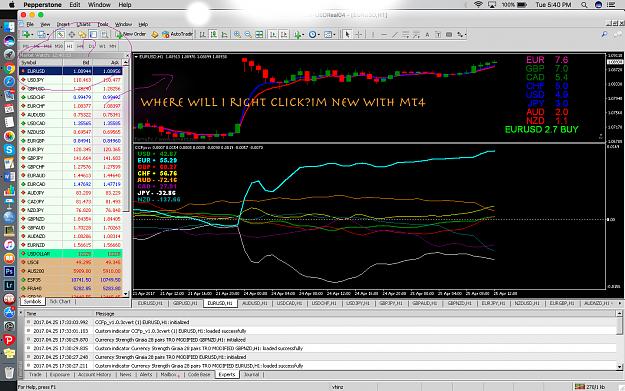The image size is (625, 391).
Task: Select the Horizontal Line tool
Action: (384, 35)
